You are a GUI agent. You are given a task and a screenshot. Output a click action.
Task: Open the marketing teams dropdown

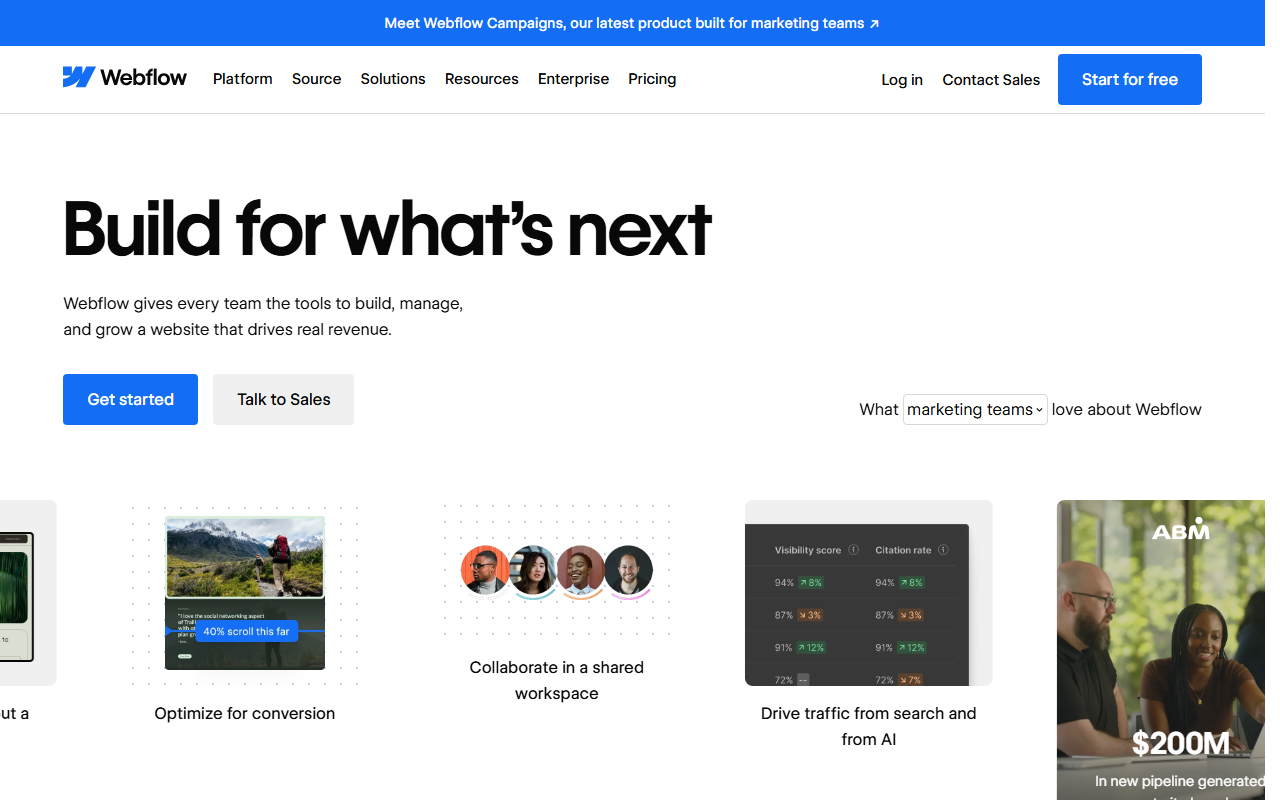coord(975,409)
